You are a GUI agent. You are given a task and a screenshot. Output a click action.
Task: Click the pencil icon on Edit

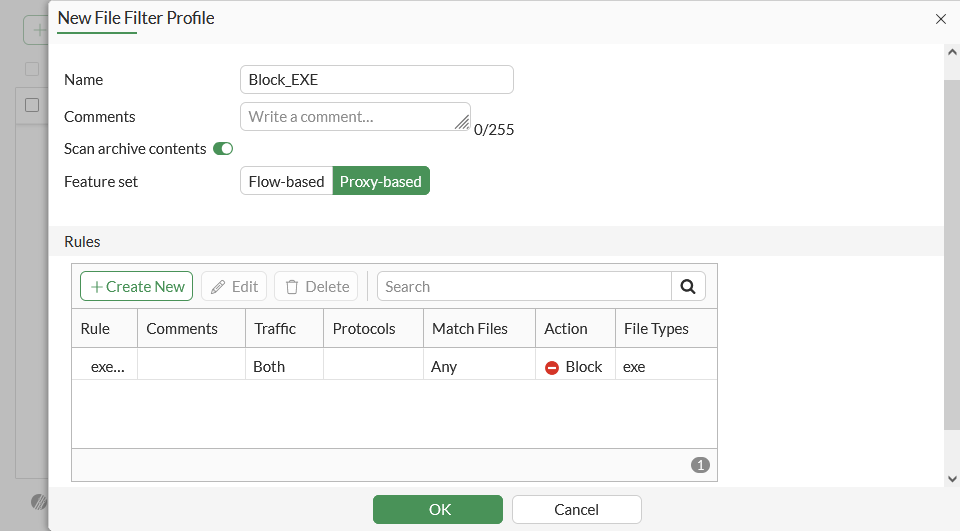218,286
